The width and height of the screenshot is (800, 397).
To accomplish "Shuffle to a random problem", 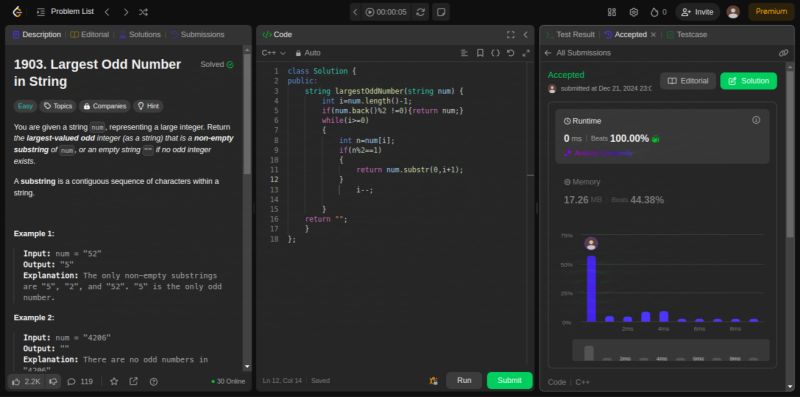I will pyautogui.click(x=143, y=12).
